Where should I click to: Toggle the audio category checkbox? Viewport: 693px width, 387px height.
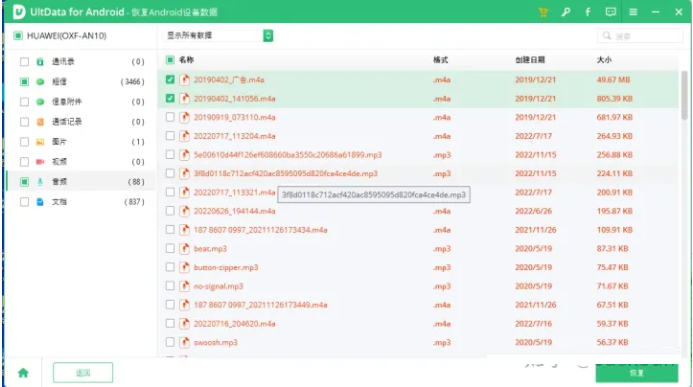point(24,182)
